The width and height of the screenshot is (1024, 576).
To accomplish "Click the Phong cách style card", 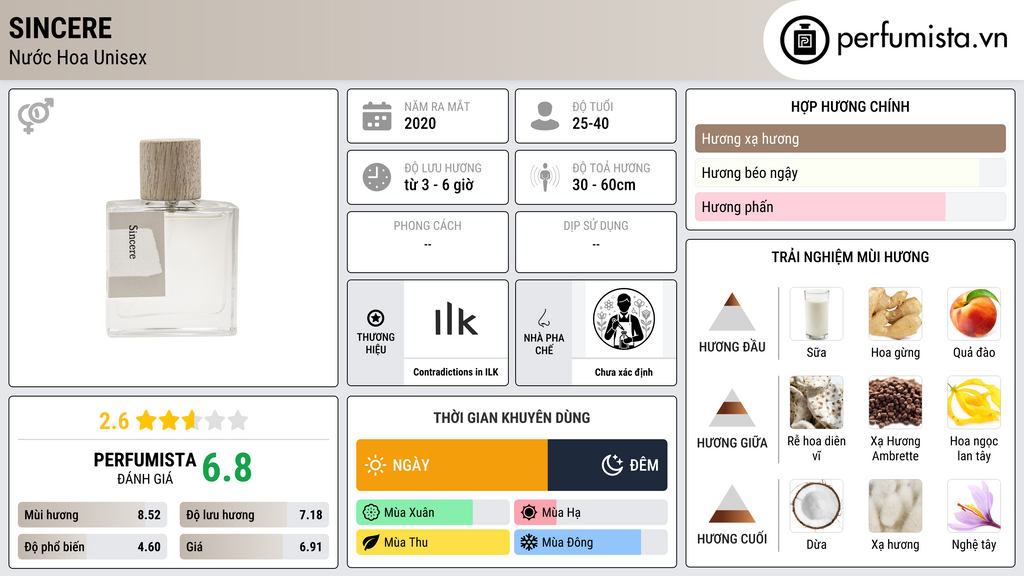I will (428, 242).
